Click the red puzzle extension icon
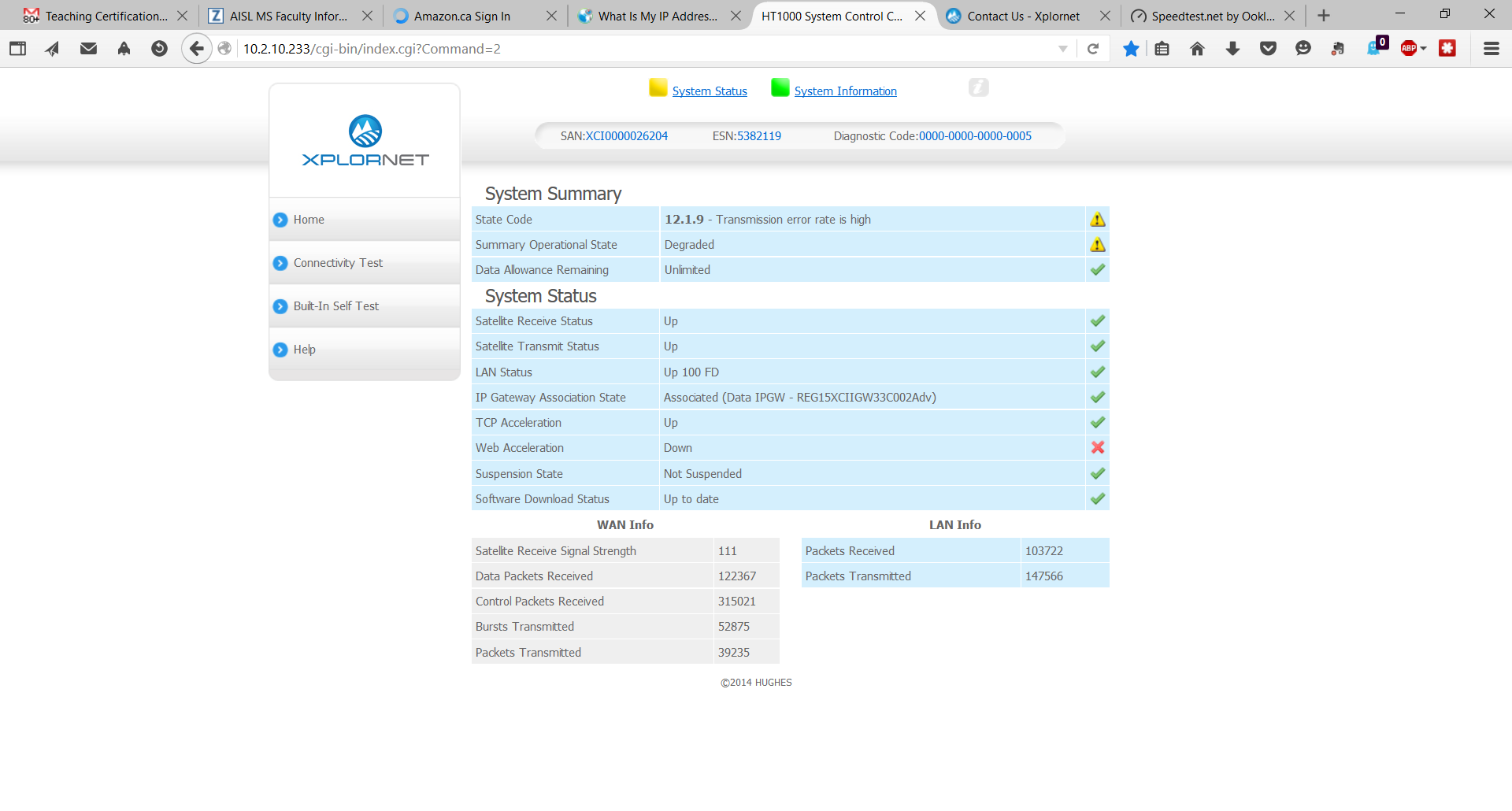 pos(1447,49)
